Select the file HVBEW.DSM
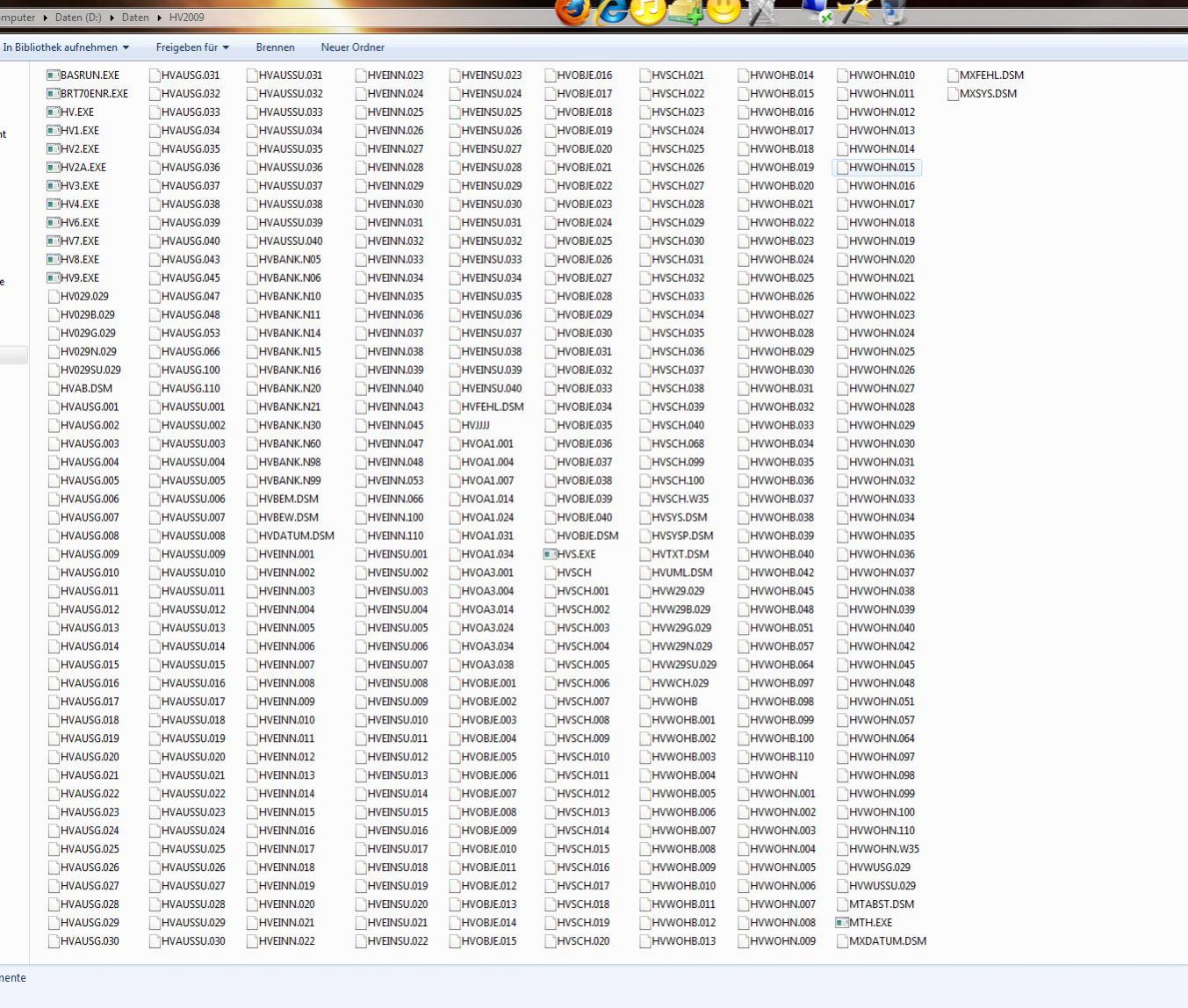1188x1008 pixels. click(x=283, y=518)
